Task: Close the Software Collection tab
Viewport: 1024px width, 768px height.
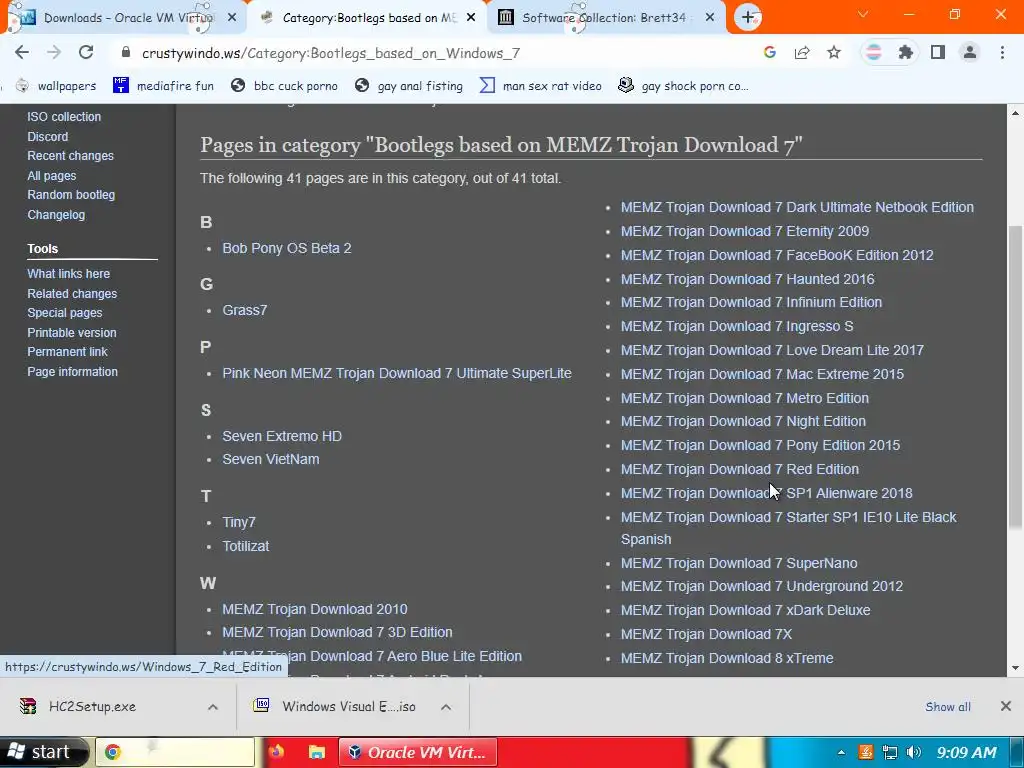Action: pos(710,18)
